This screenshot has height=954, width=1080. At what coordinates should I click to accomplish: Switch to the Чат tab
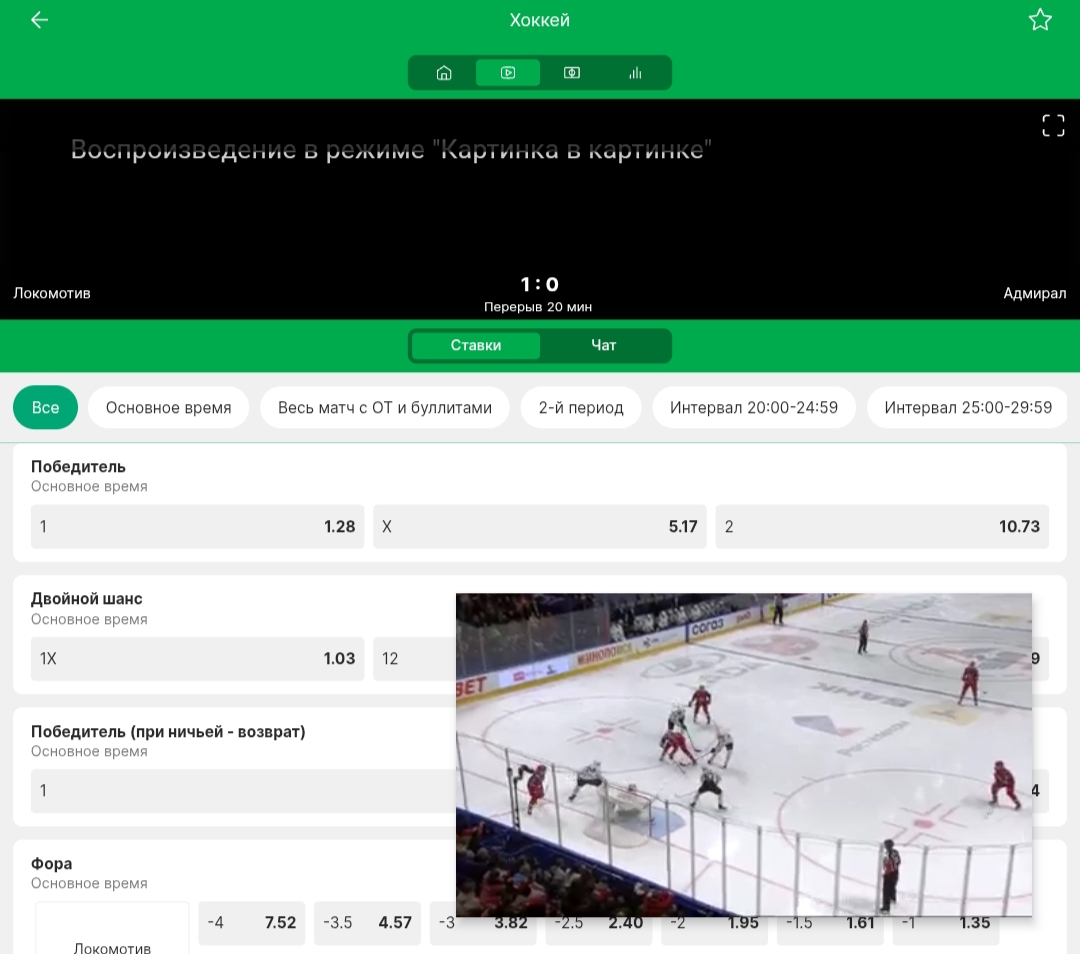pyautogui.click(x=604, y=345)
